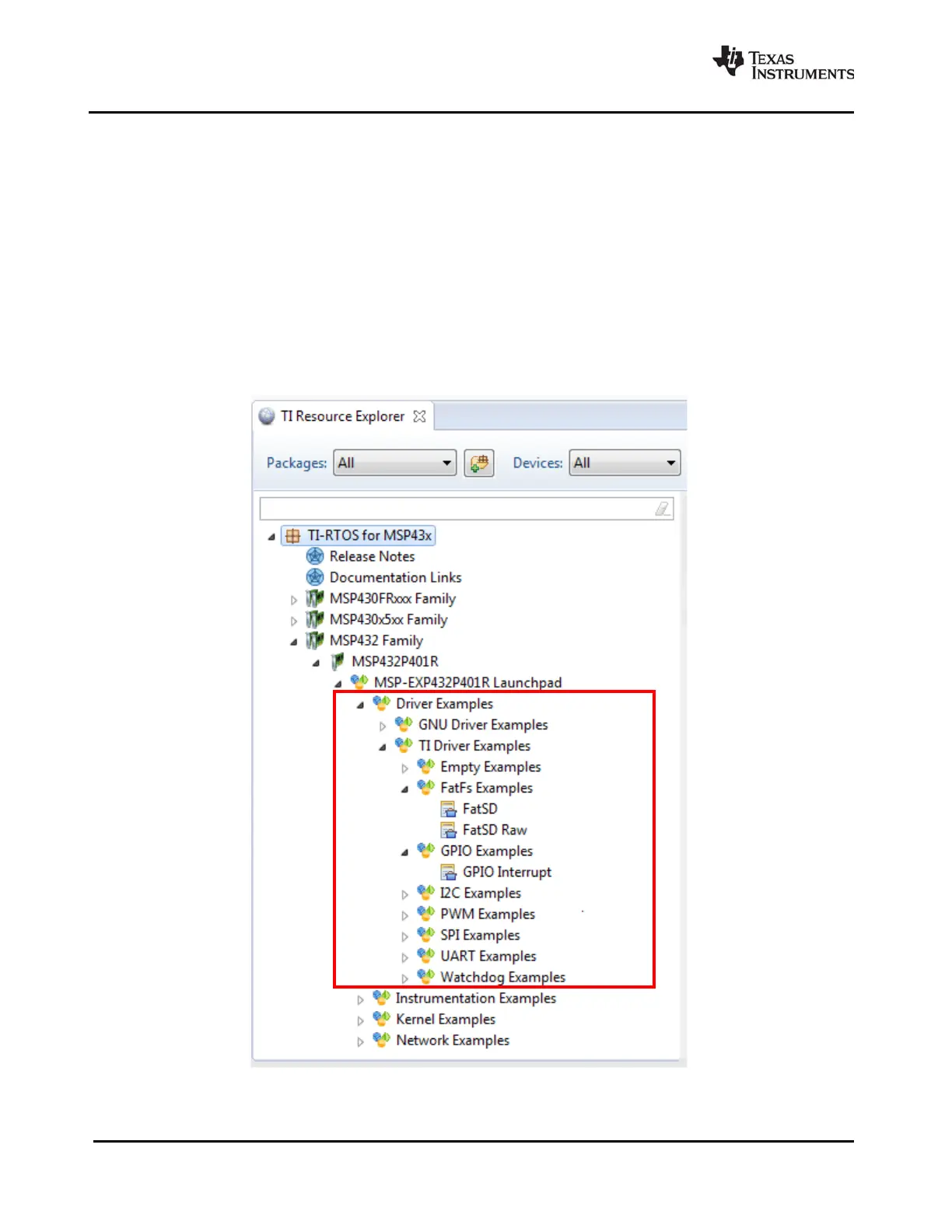Collapse the MSP432 Family node
Viewport: 952px width, 1232px height.
coord(293,642)
